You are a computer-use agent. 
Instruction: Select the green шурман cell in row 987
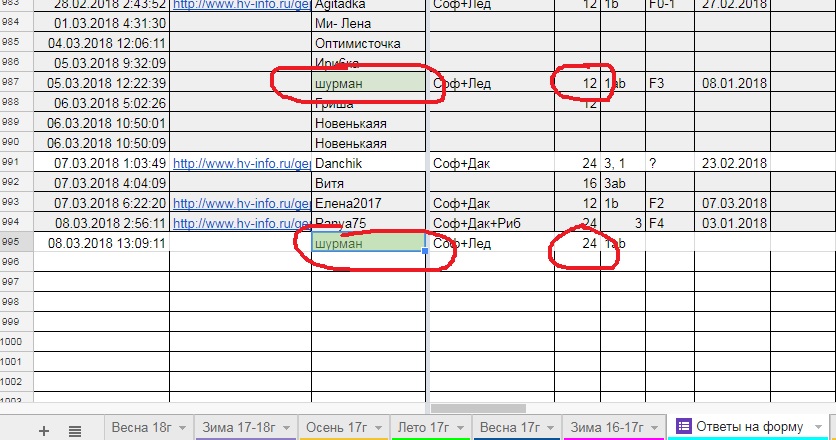(x=368, y=83)
